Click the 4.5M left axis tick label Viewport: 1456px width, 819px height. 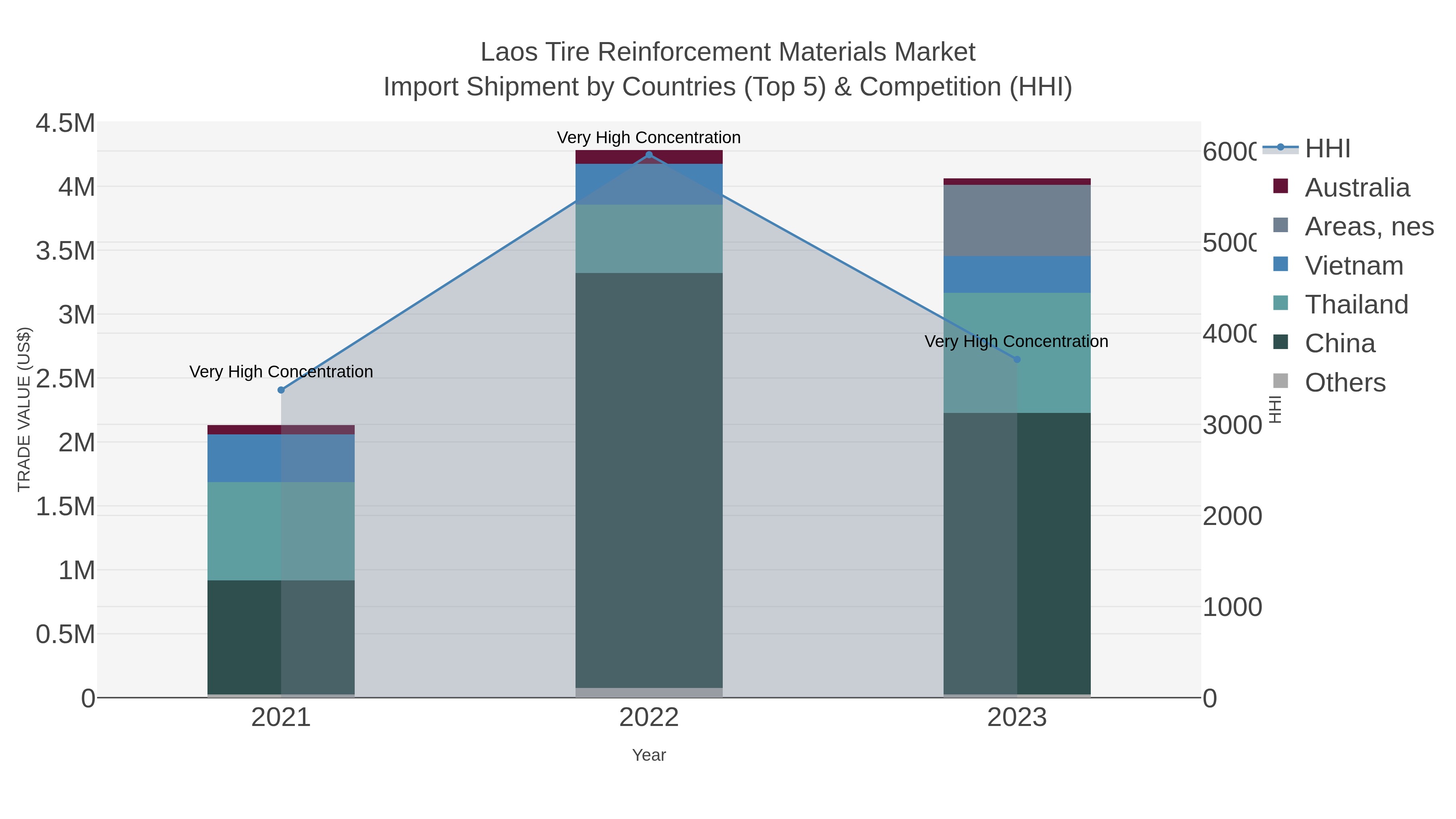click(66, 123)
